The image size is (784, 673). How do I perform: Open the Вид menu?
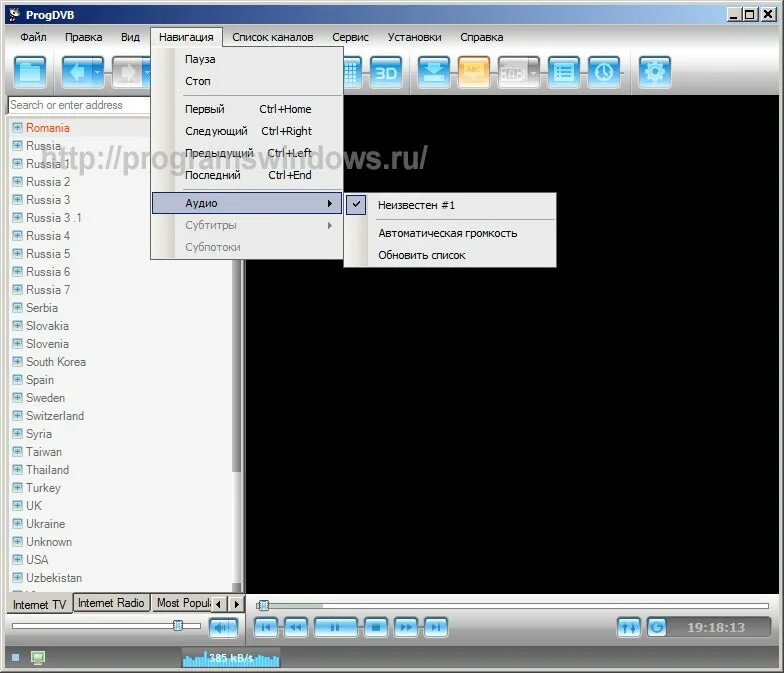130,37
